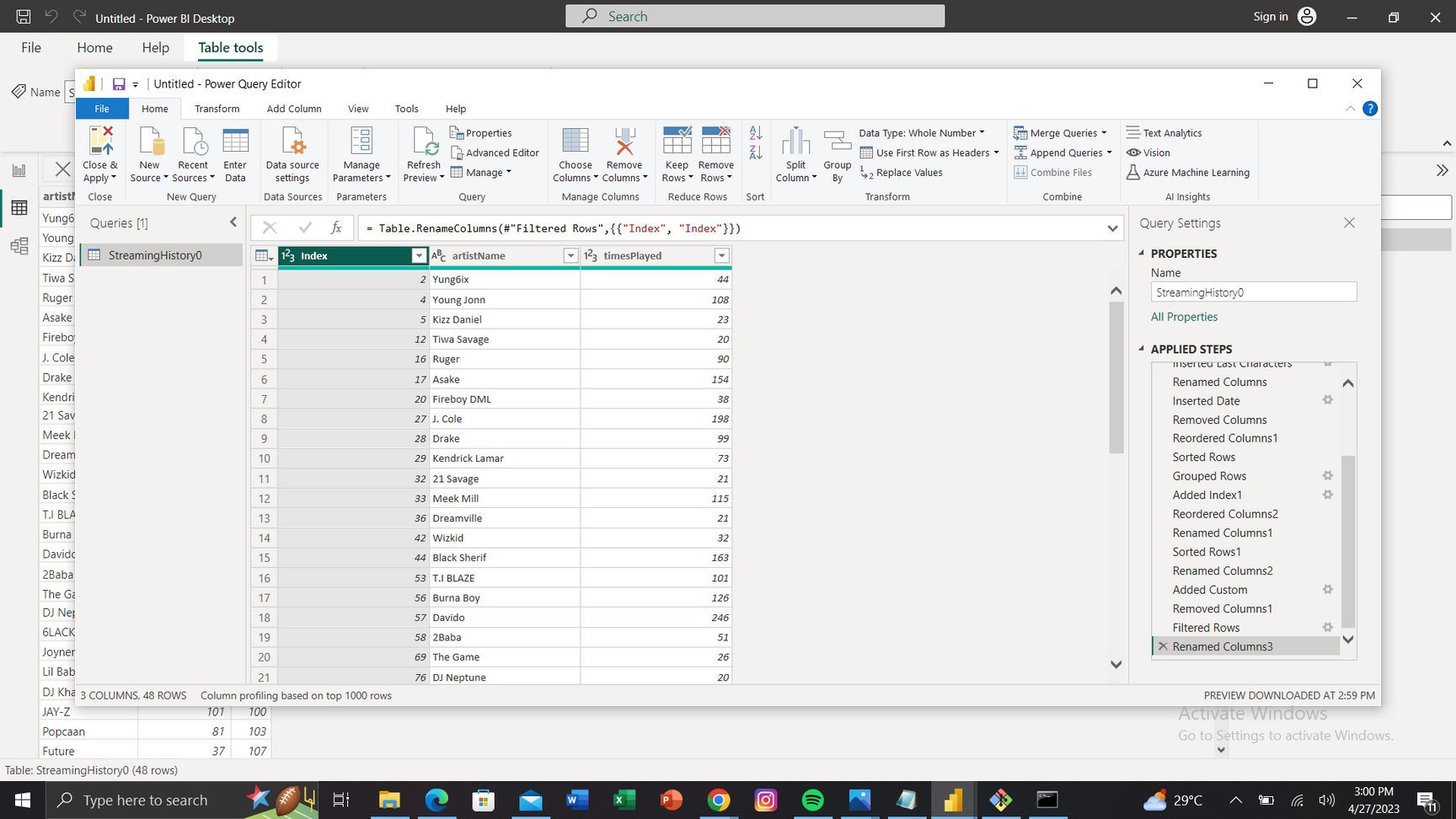Click the Keep Rows icon
The width and height of the screenshot is (1456, 819).
[677, 142]
